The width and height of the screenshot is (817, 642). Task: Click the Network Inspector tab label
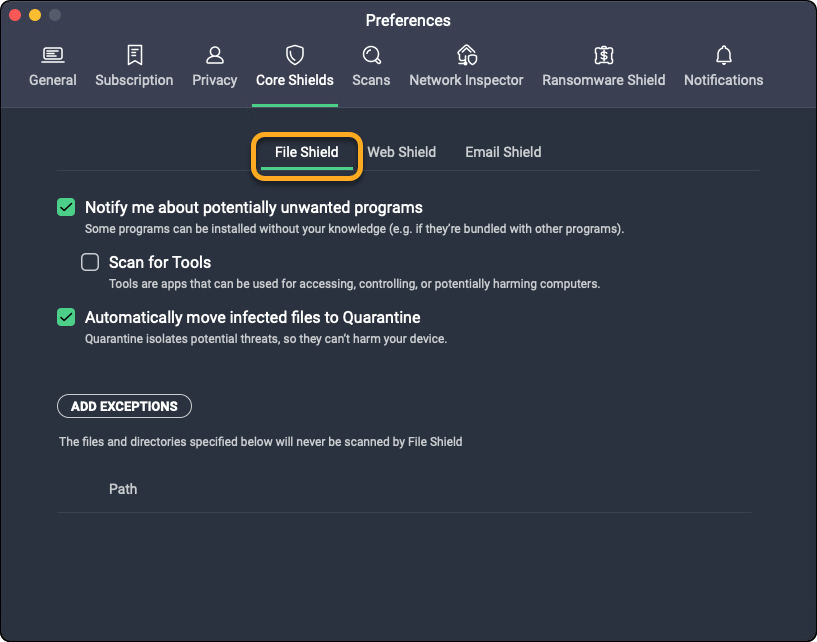466,80
